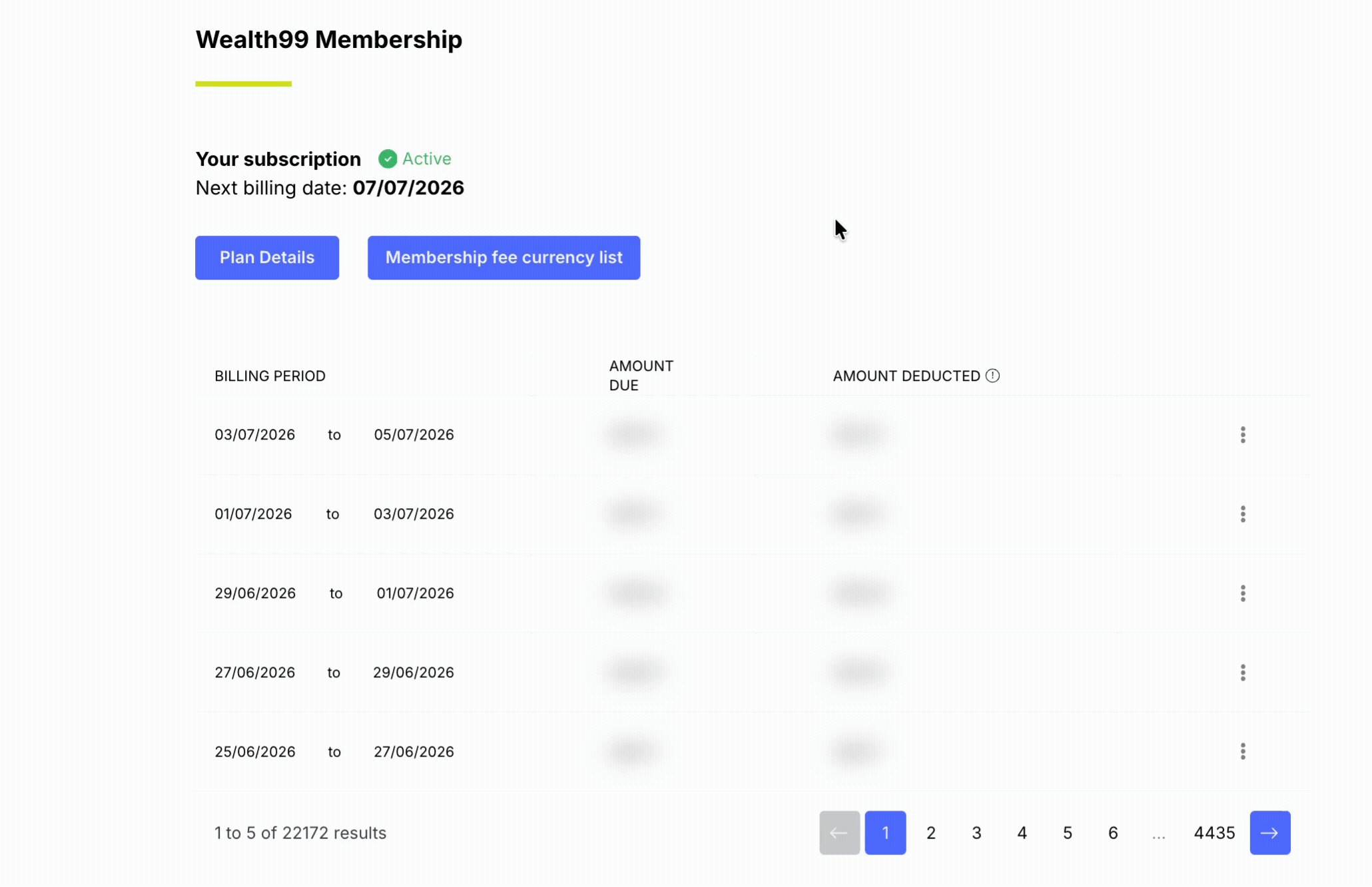
Task: Click the Wealth99 Membership heading
Action: point(329,40)
